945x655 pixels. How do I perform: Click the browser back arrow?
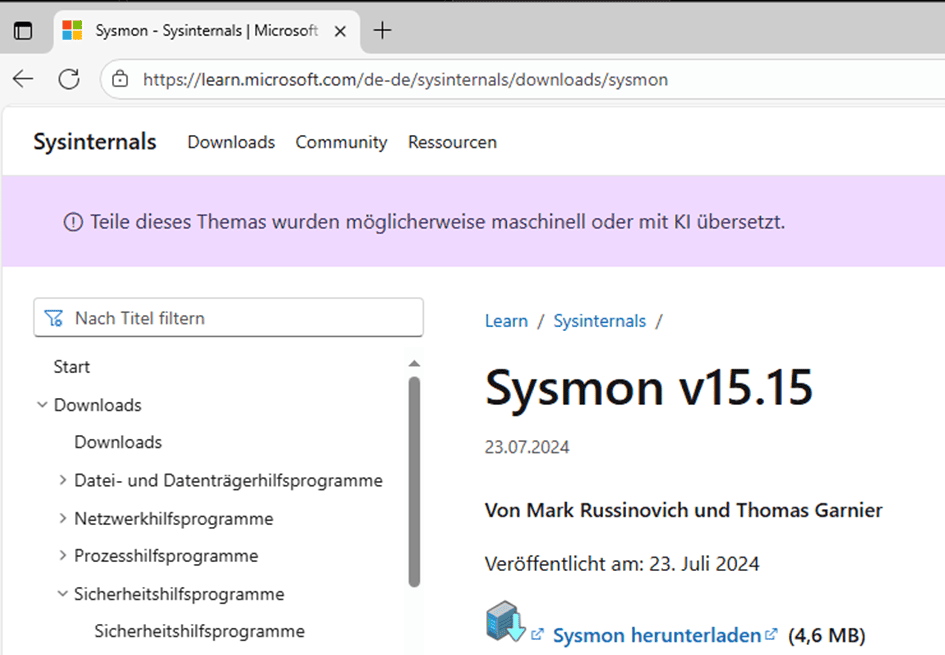[23, 79]
